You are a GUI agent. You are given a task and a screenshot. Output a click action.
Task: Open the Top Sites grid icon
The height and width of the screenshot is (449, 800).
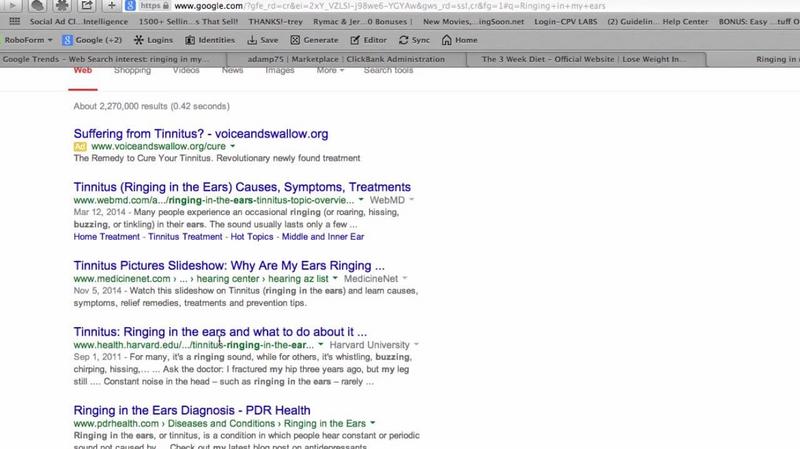click(x=14, y=21)
